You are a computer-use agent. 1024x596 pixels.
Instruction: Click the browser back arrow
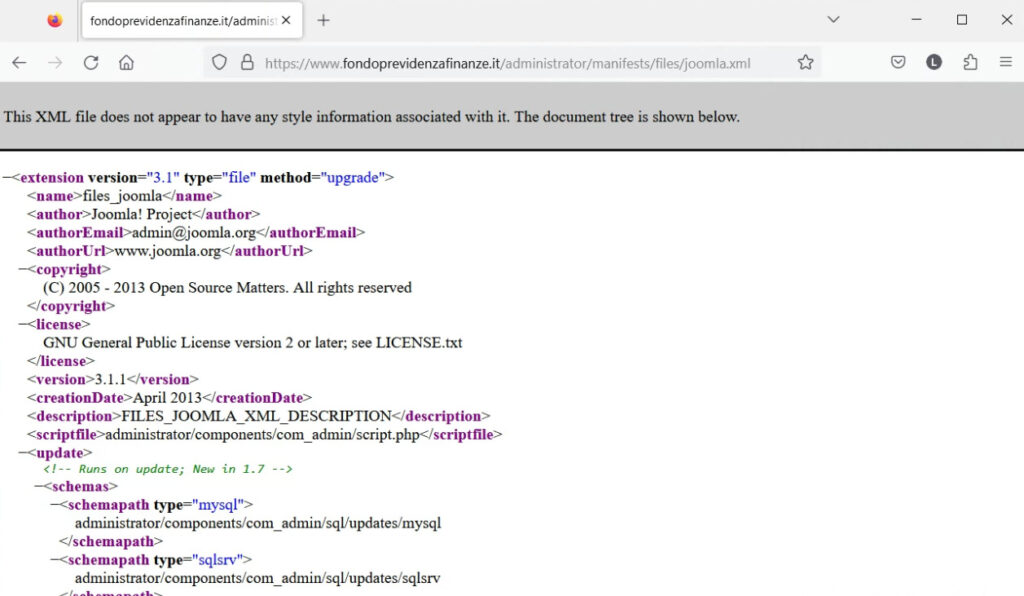[19, 62]
